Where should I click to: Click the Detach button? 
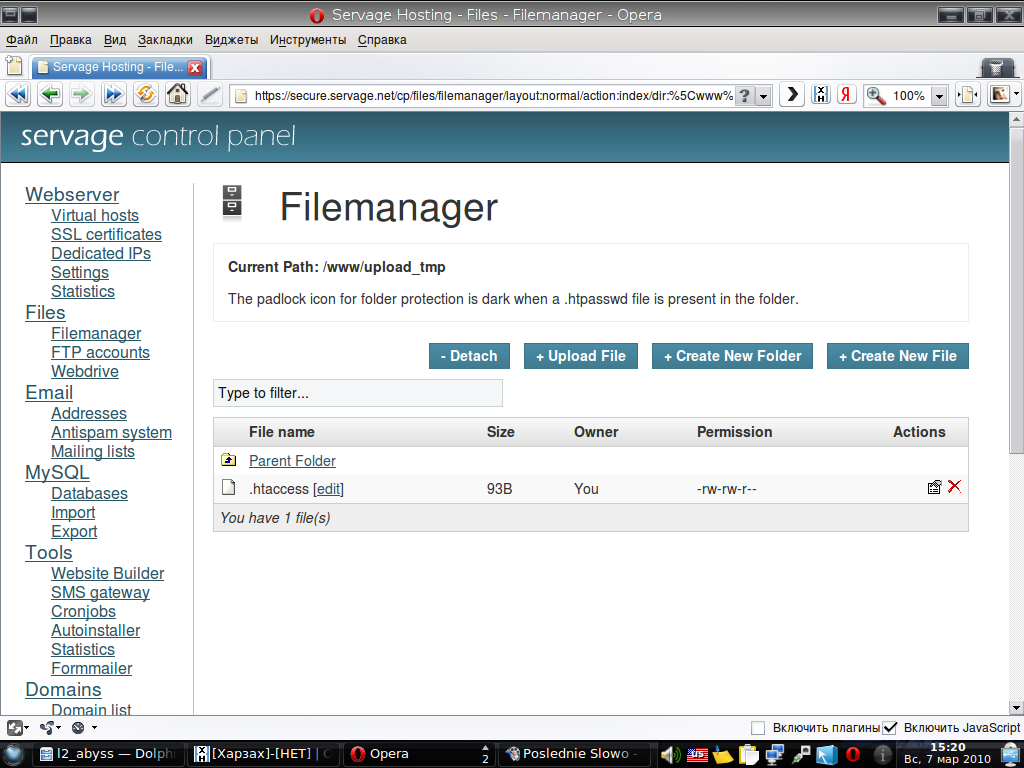tap(469, 356)
